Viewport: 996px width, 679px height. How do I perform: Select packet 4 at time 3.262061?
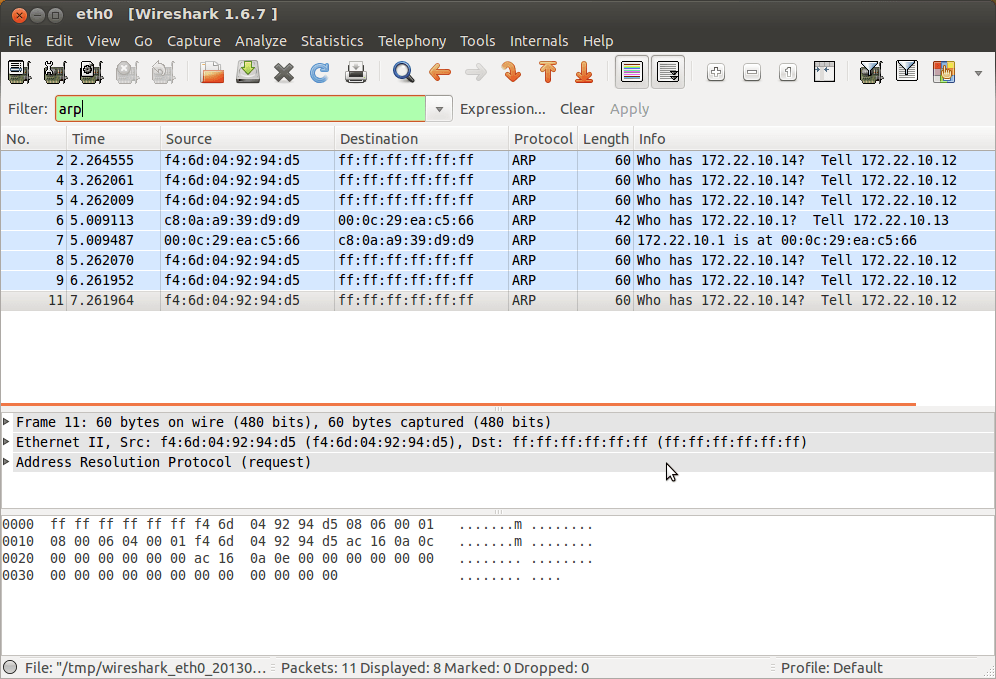pyautogui.click(x=497, y=180)
